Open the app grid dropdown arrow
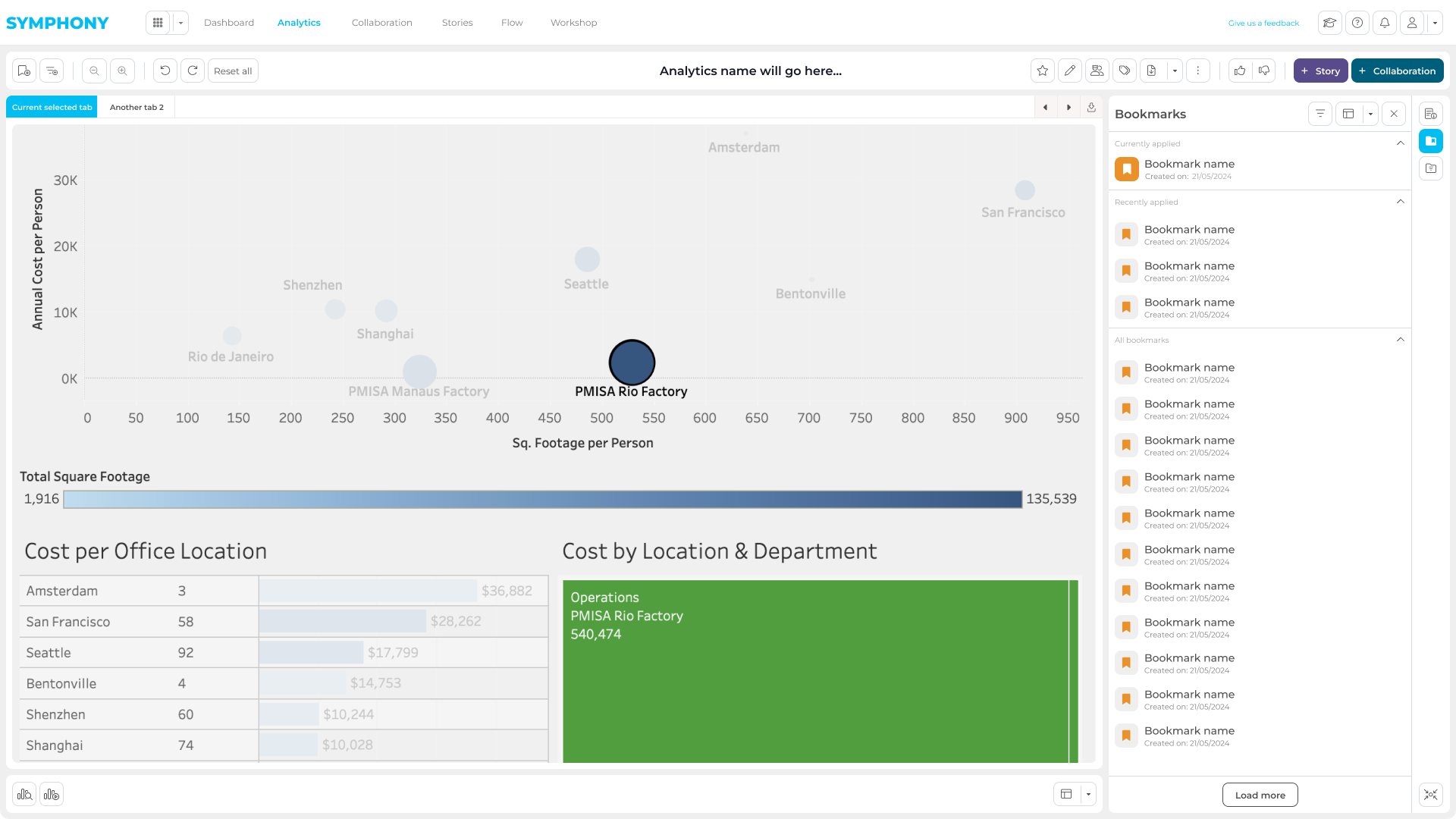The image size is (1456, 819). (x=180, y=23)
